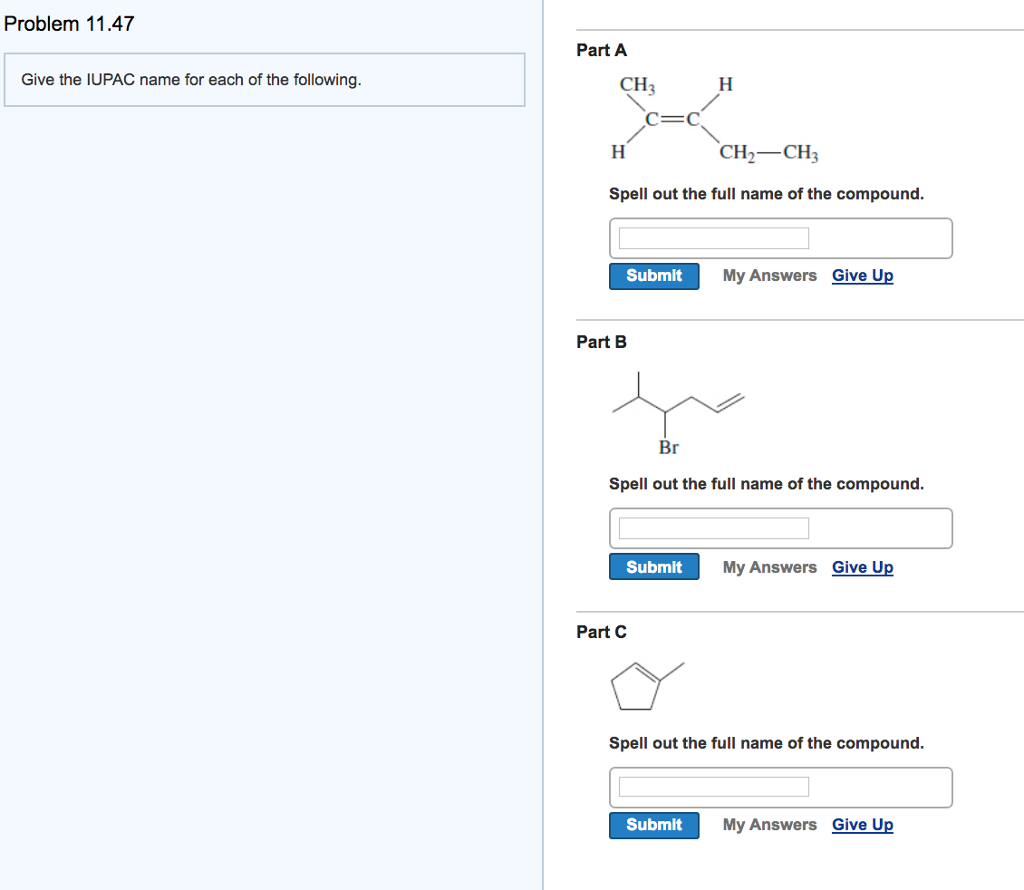The width and height of the screenshot is (1024, 890).
Task: Click the Part A alkene structure image
Action: [714, 119]
